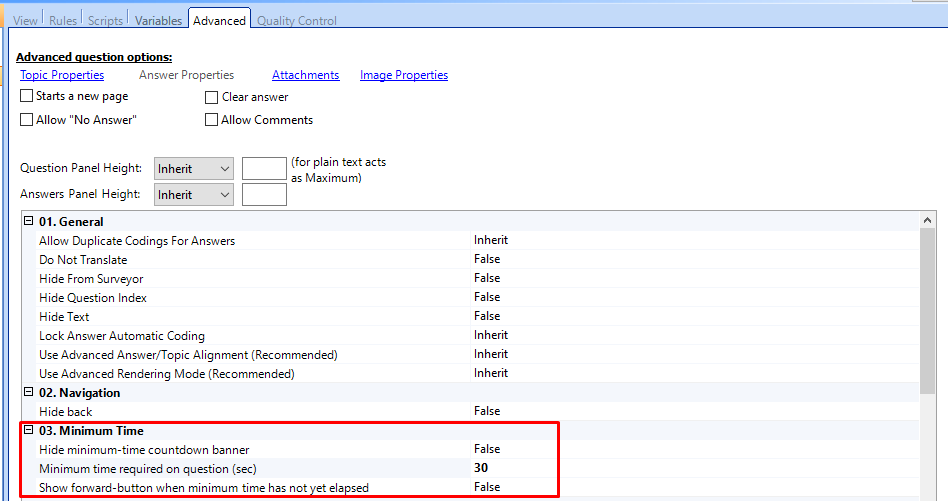Switch to the View tab
Image resolution: width=948 pixels, height=501 pixels.
(x=25, y=21)
